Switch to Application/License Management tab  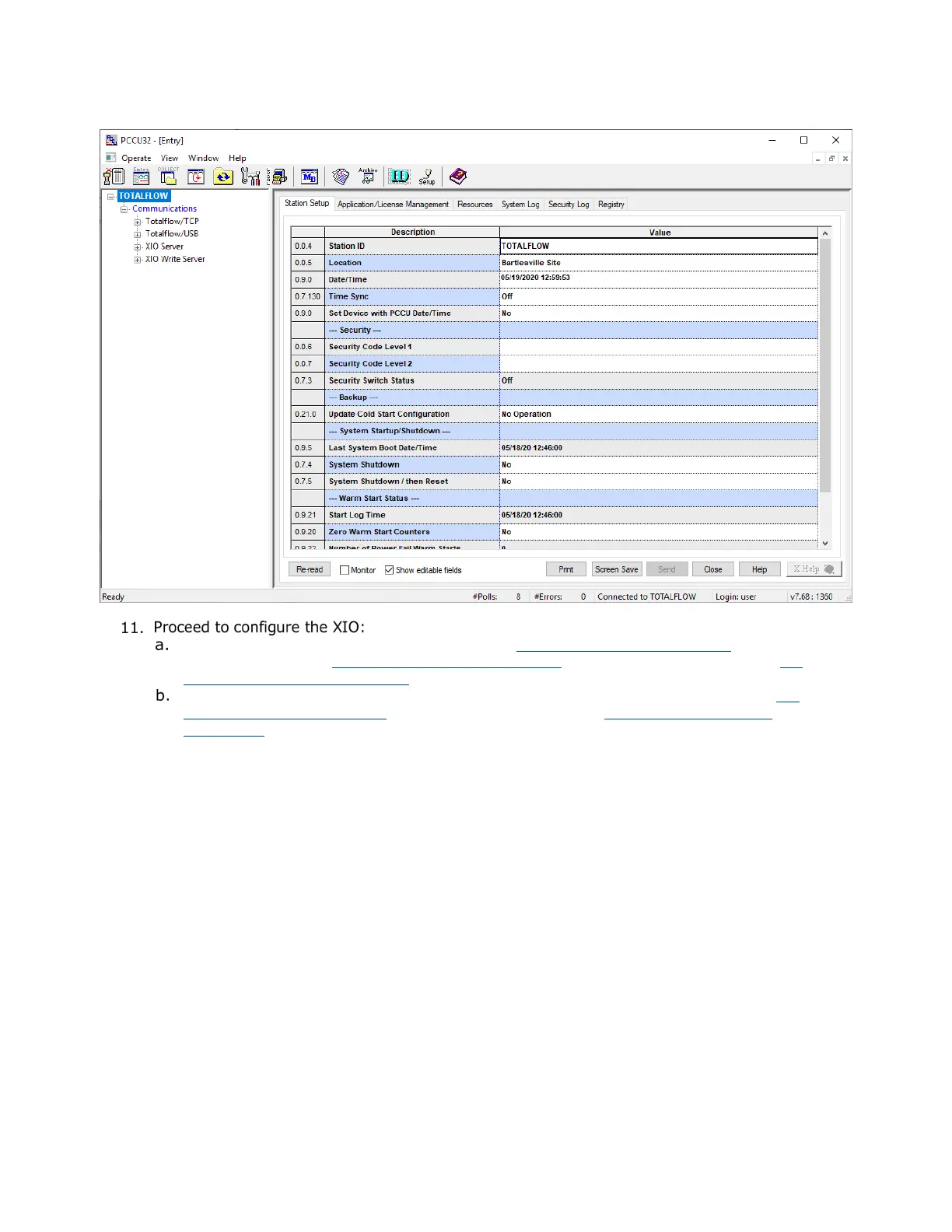click(x=393, y=205)
